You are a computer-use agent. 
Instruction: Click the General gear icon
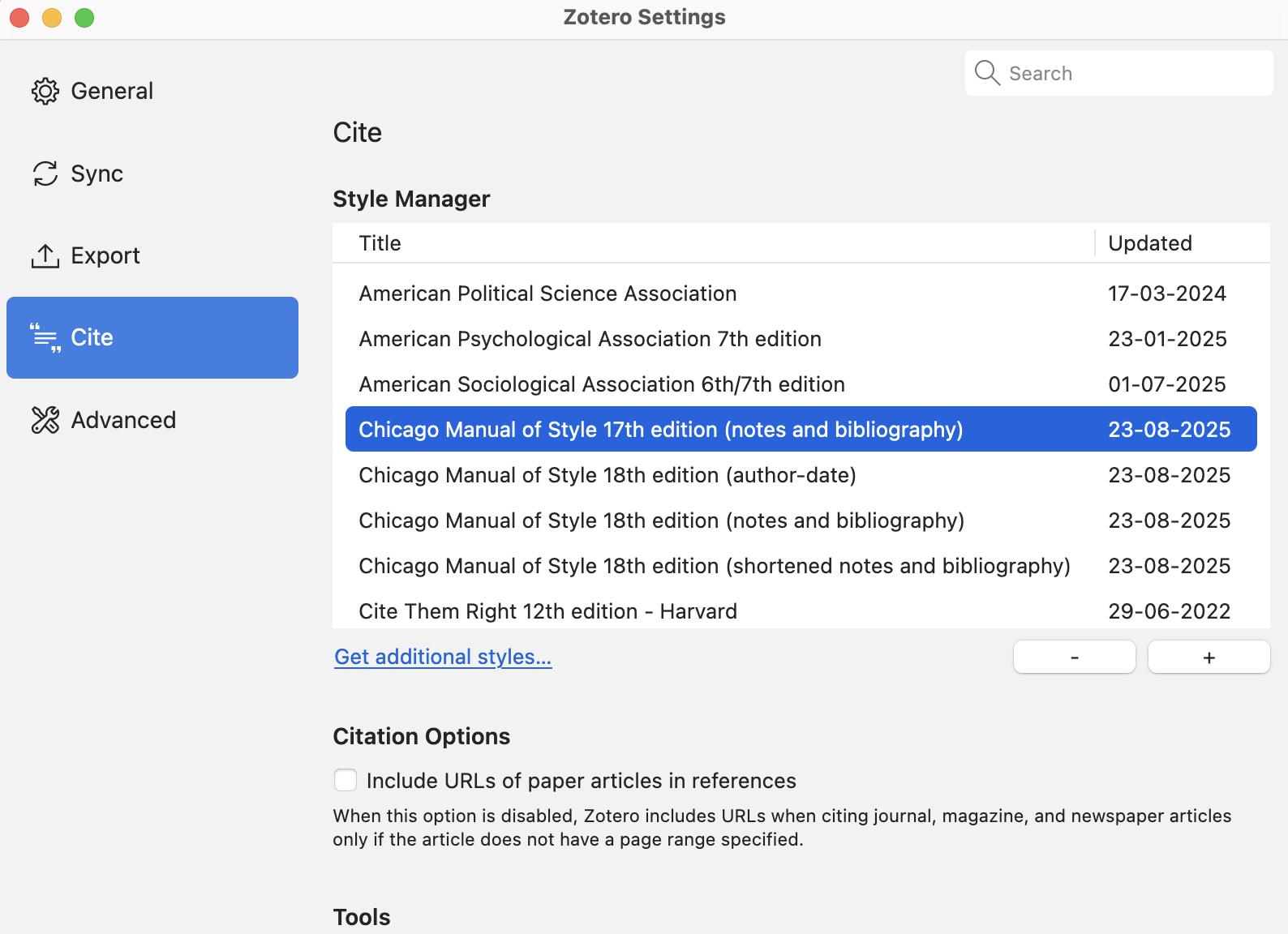pos(45,92)
